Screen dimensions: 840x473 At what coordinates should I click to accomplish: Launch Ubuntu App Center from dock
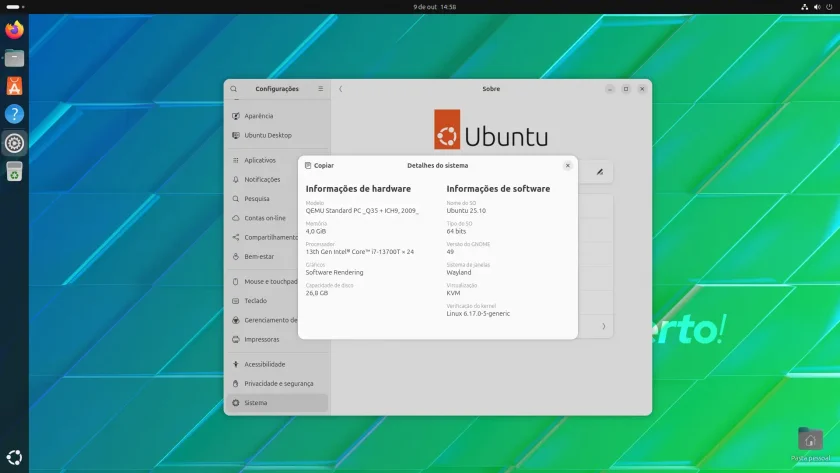(x=14, y=86)
